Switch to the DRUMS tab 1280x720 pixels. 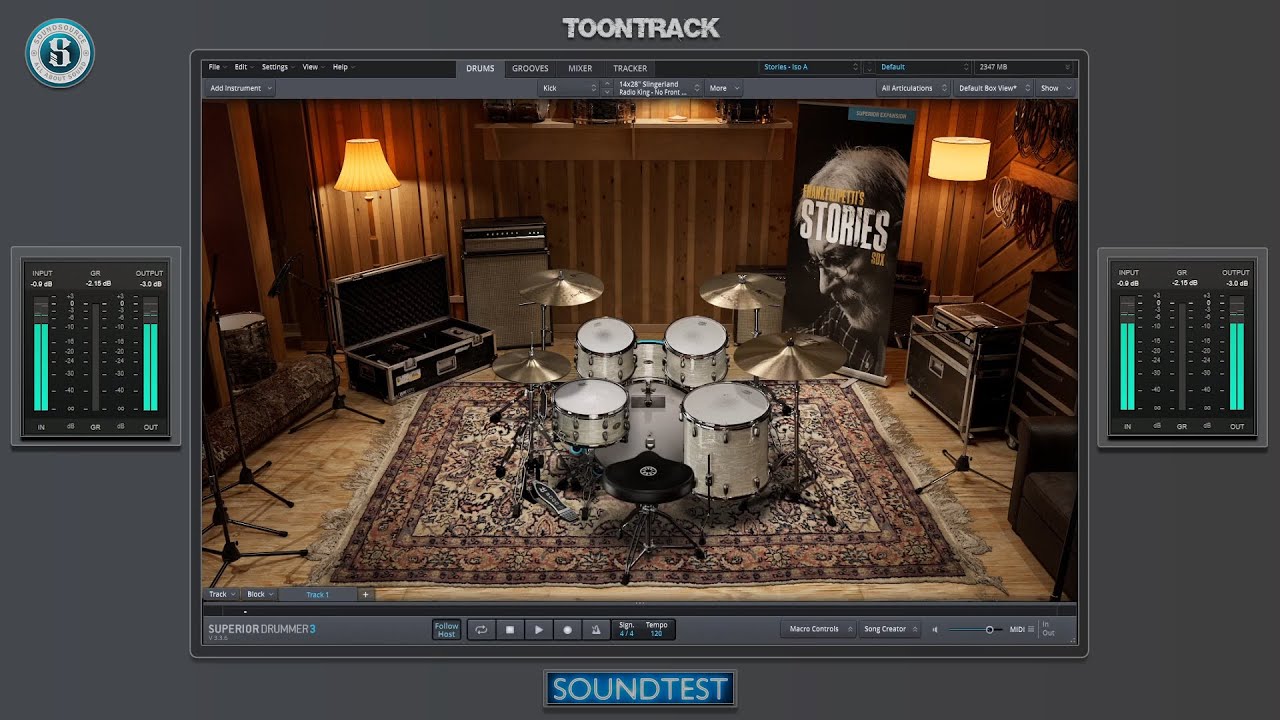480,68
